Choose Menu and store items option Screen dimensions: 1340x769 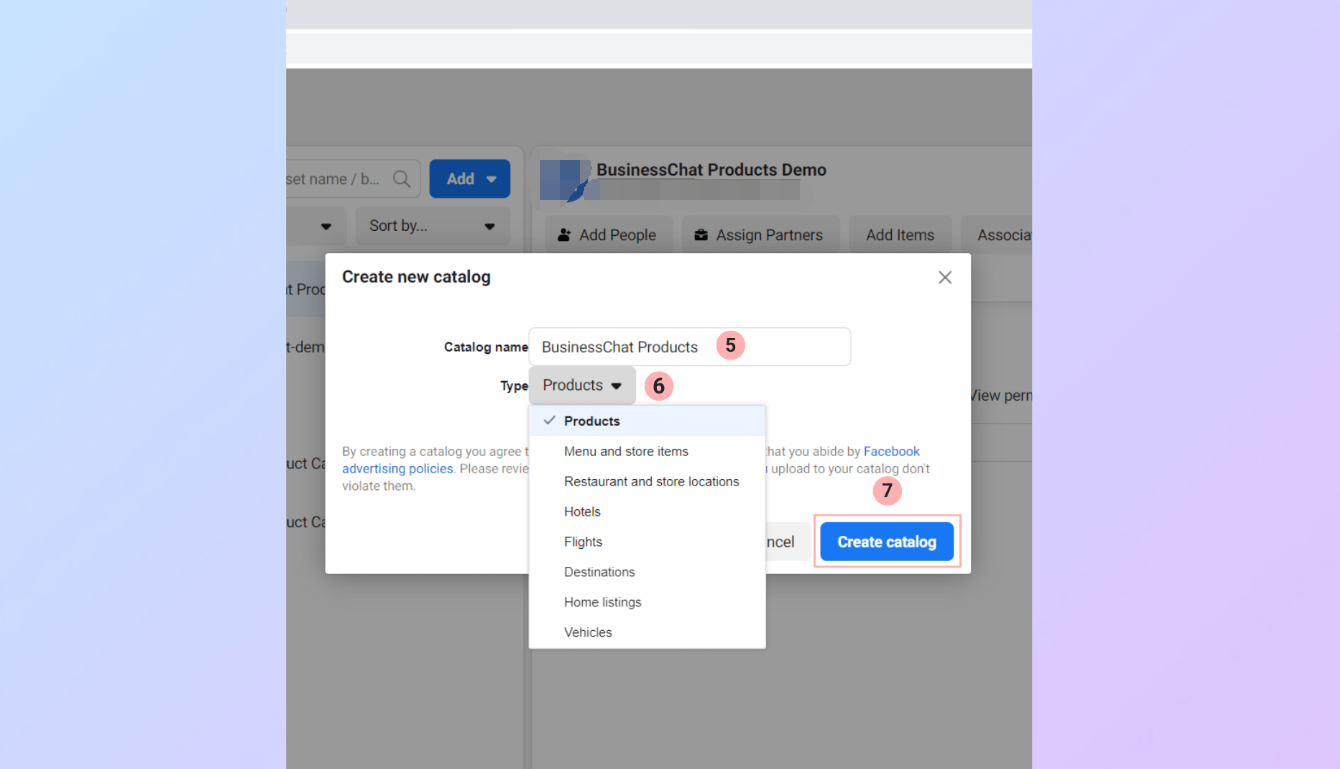(647, 451)
